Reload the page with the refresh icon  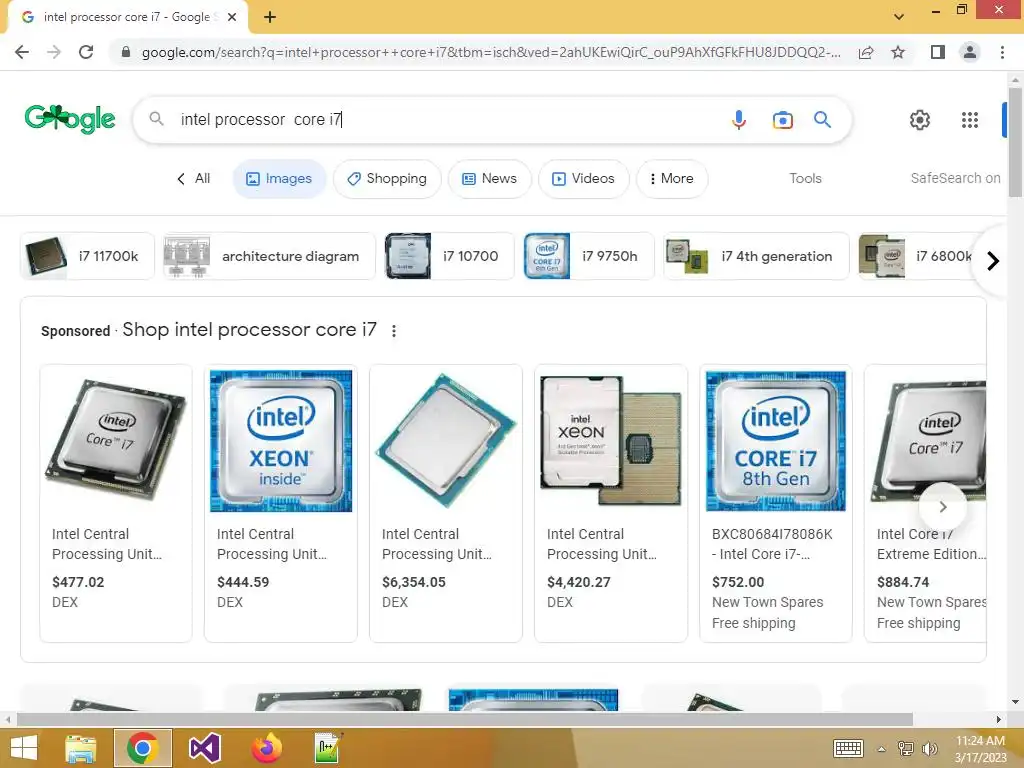[x=86, y=52]
